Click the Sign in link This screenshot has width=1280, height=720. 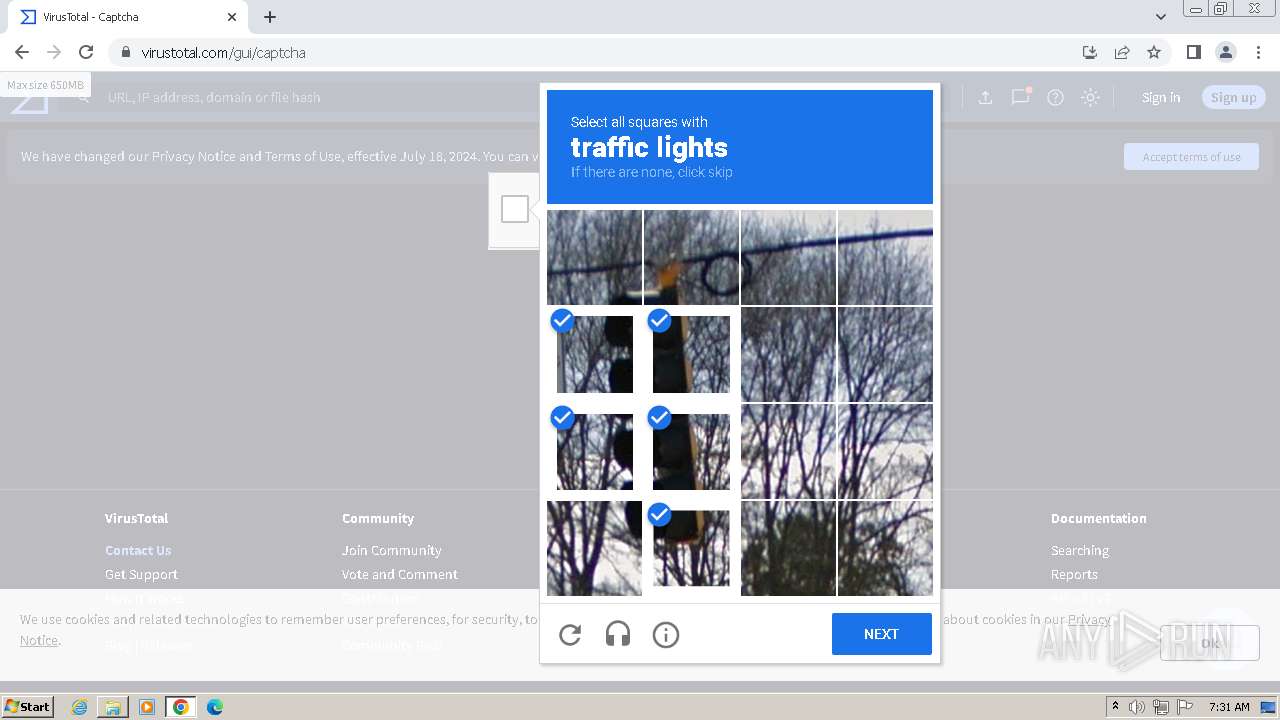pos(1161,97)
